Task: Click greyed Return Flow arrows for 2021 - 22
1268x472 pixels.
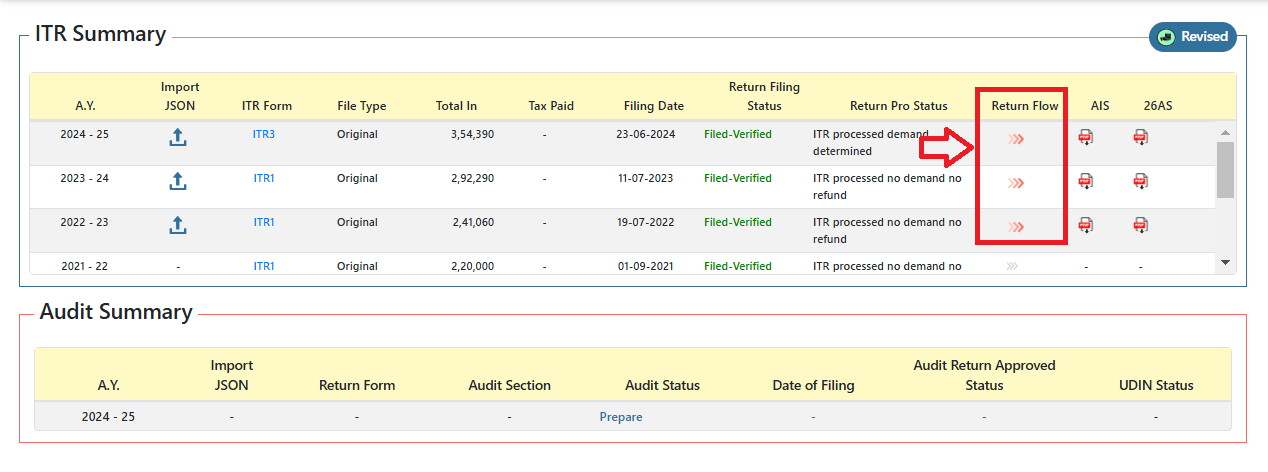Action: click(1012, 266)
